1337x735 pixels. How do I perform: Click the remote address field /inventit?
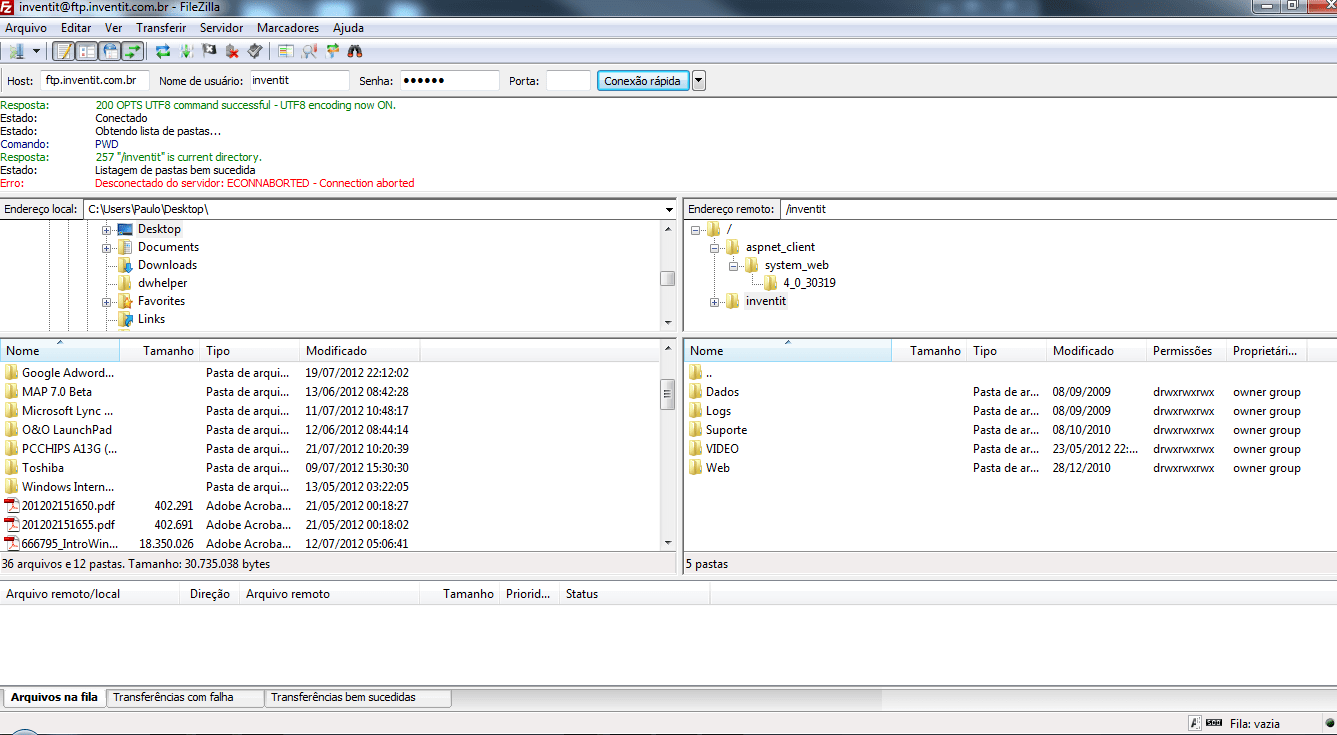tap(1057, 209)
